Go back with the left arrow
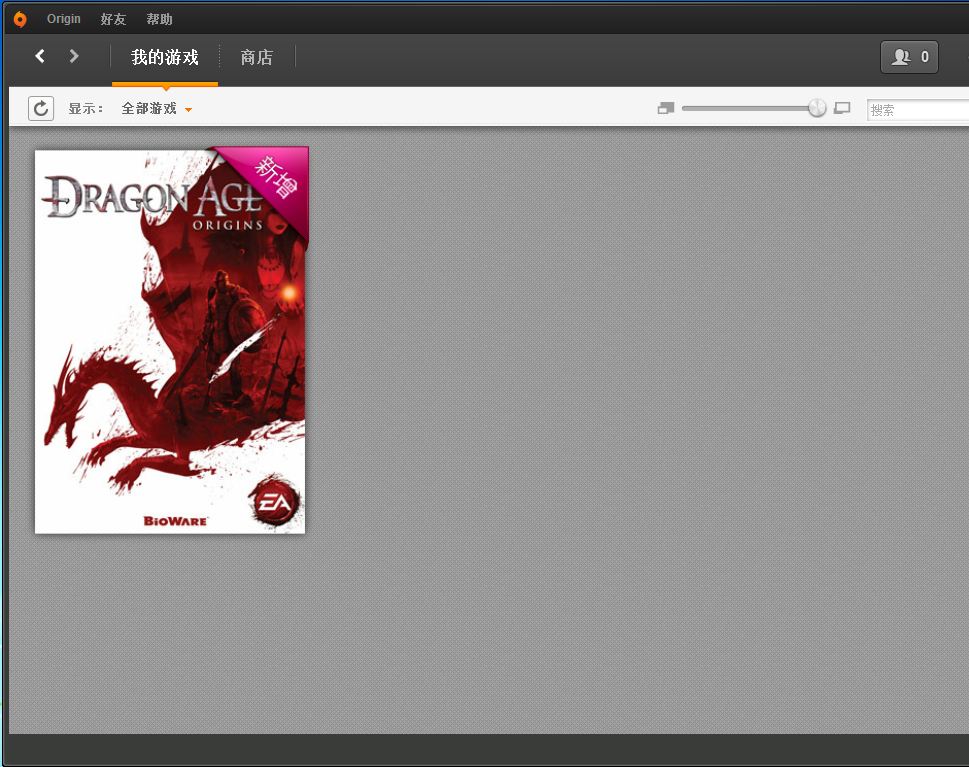The image size is (969, 767). point(40,56)
